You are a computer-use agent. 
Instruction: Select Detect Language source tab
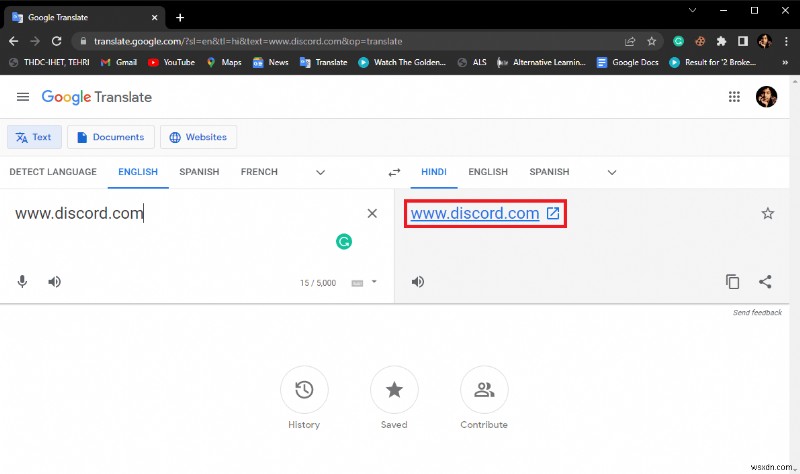(53, 172)
